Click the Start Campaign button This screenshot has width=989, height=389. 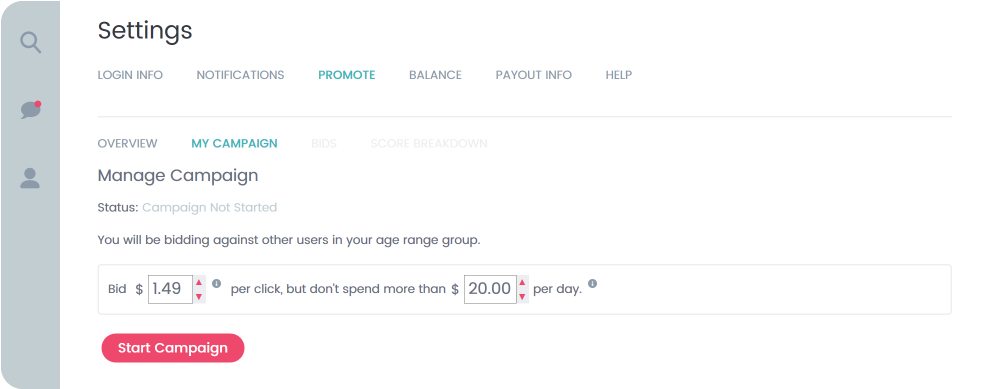tap(173, 348)
